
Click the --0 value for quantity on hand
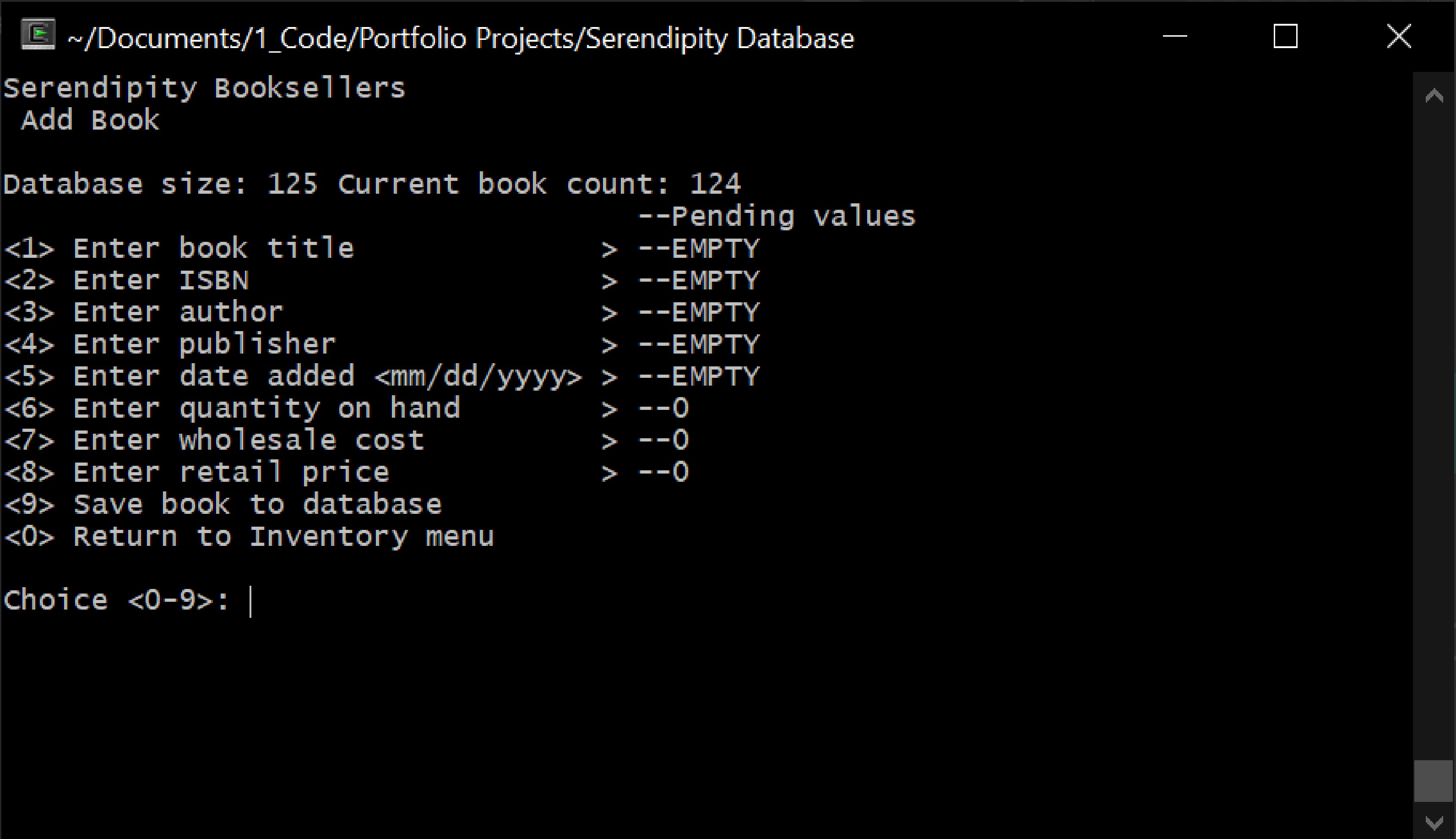tap(663, 409)
